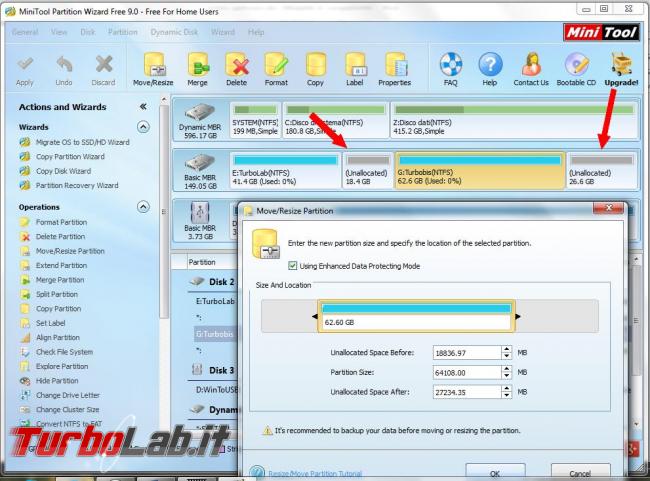
Task: Click Change Drive Letter operation
Action: (68, 395)
